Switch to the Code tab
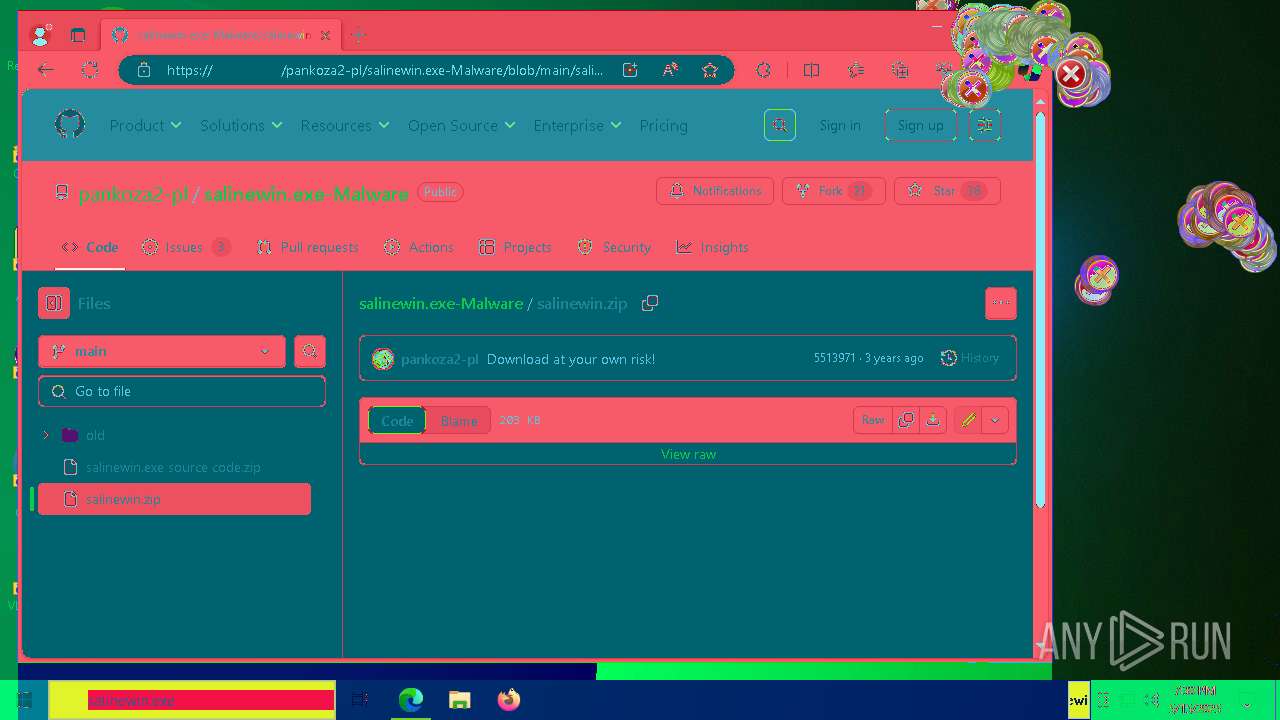The height and width of the screenshot is (720, 1280). point(90,247)
